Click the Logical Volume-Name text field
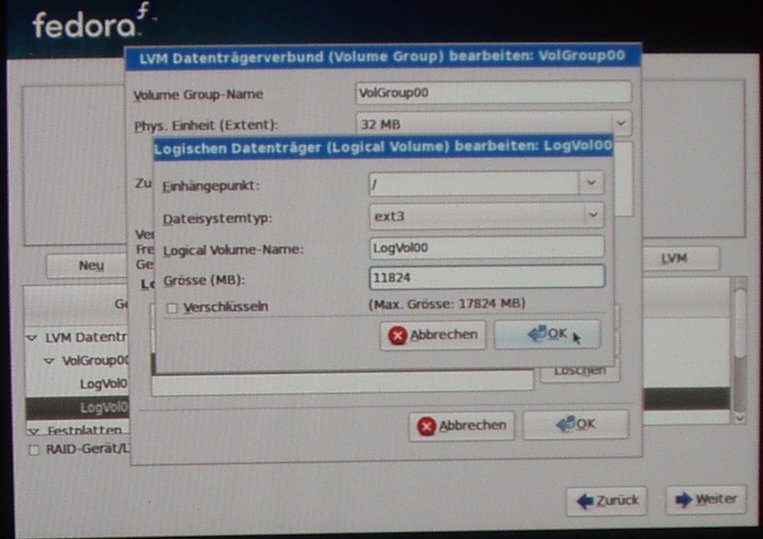This screenshot has width=763, height=539. tap(486, 247)
